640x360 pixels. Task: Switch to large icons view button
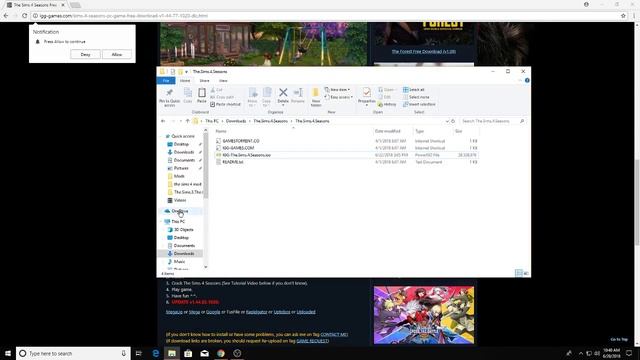pos(526,273)
